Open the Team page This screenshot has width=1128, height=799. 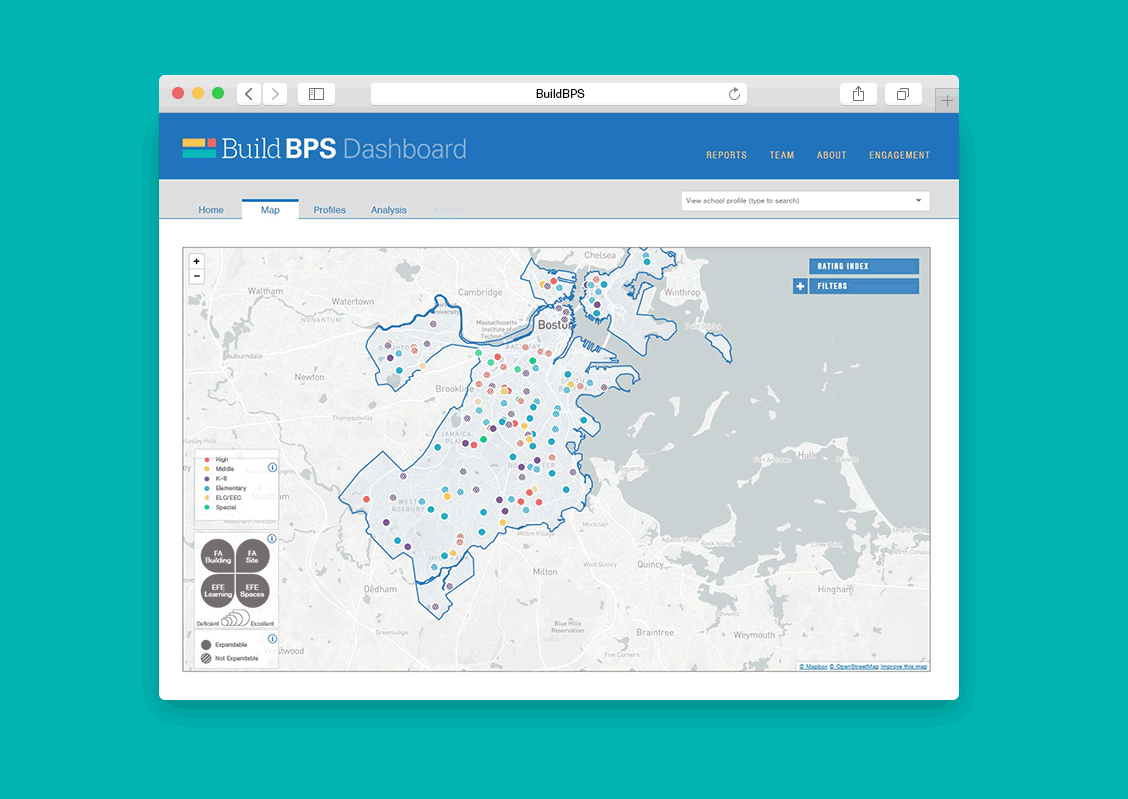click(x=781, y=155)
